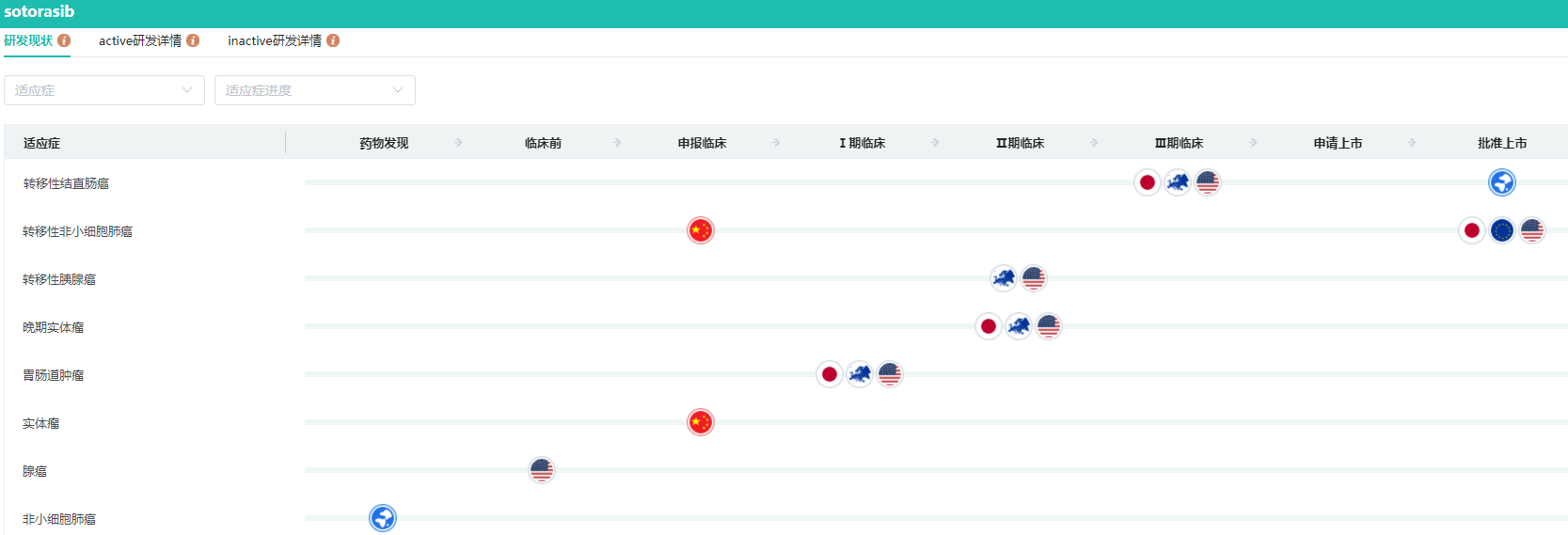Click the 申请上市 stage header
The height and width of the screenshot is (535, 1568).
click(x=1338, y=143)
